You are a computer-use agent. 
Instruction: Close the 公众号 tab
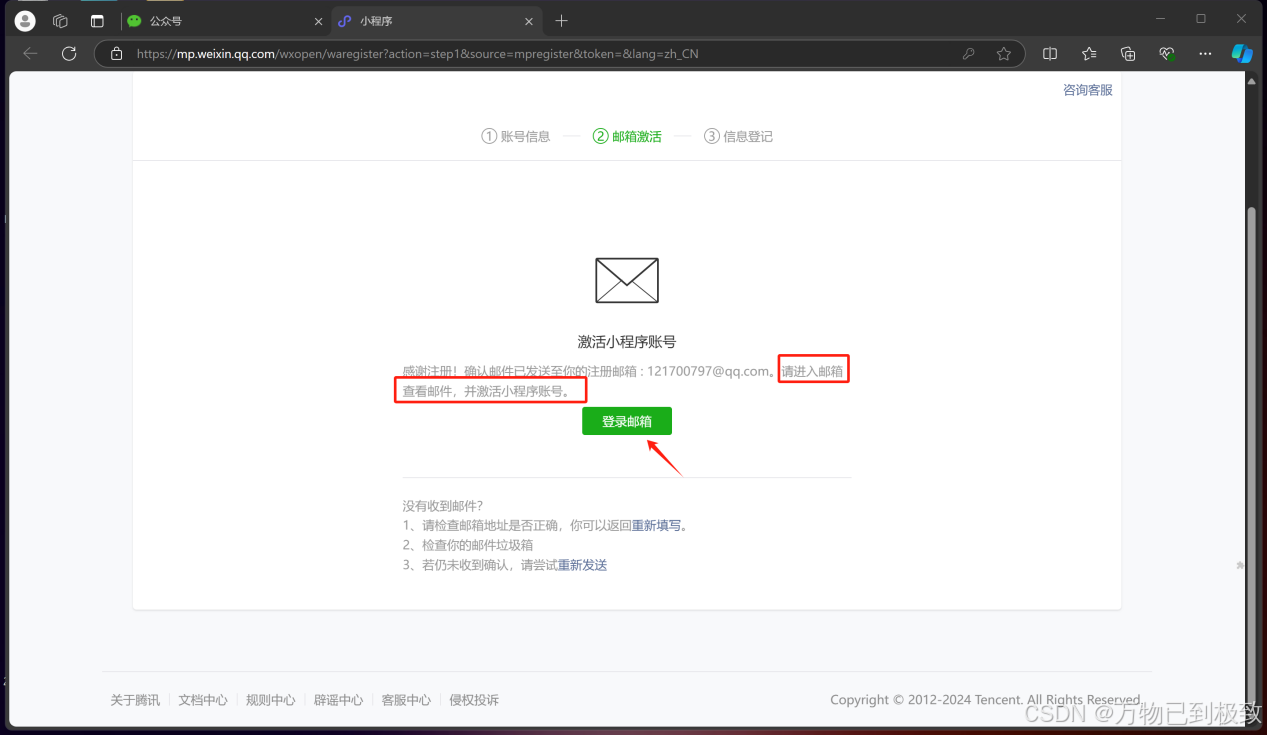[x=318, y=21]
